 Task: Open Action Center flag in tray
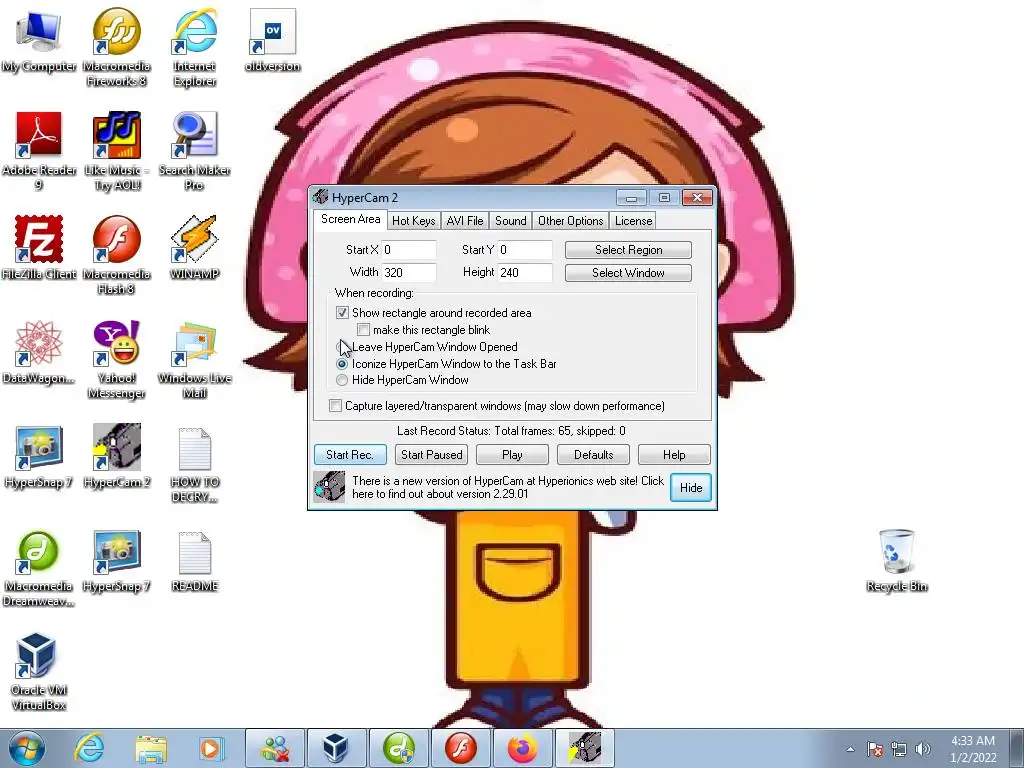875,749
